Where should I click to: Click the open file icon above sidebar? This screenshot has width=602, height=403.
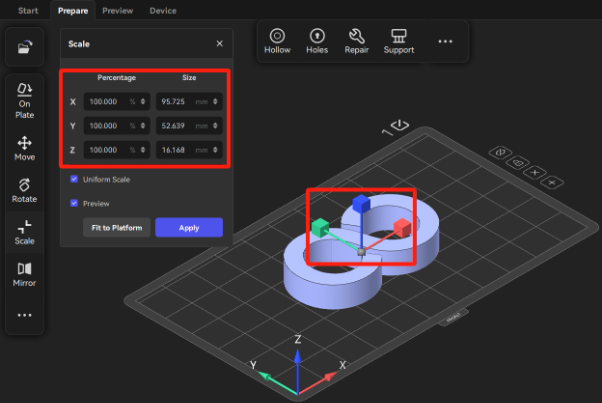pos(25,46)
